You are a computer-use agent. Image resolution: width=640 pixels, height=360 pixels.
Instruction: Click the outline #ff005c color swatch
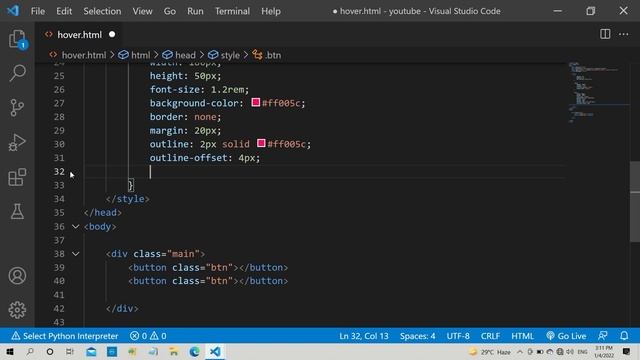(x=261, y=143)
